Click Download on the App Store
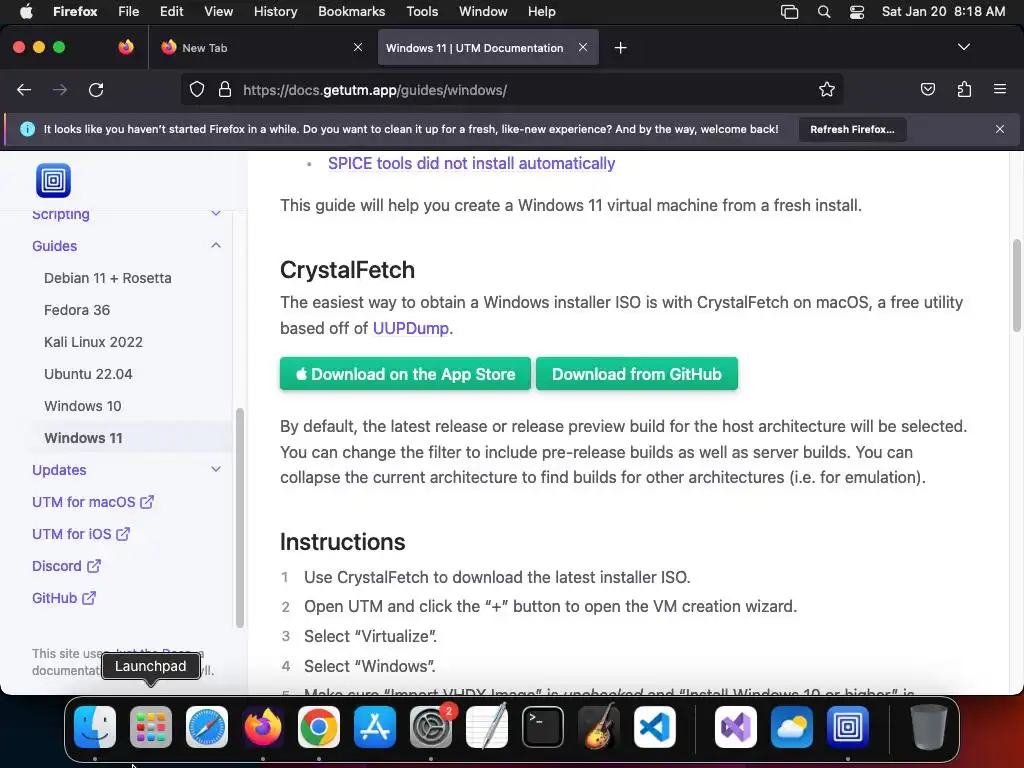This screenshot has width=1024, height=768. 405,374
